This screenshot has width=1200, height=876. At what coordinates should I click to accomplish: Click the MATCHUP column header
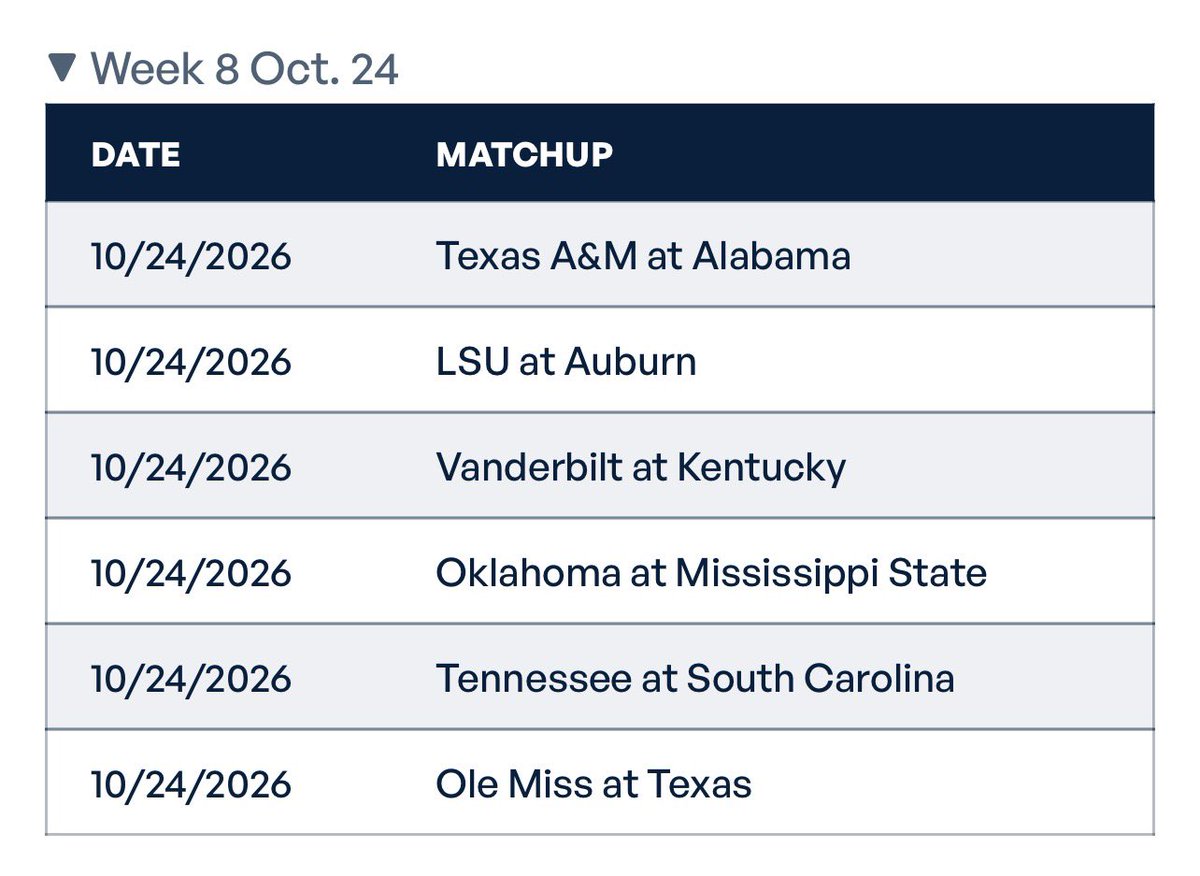525,155
